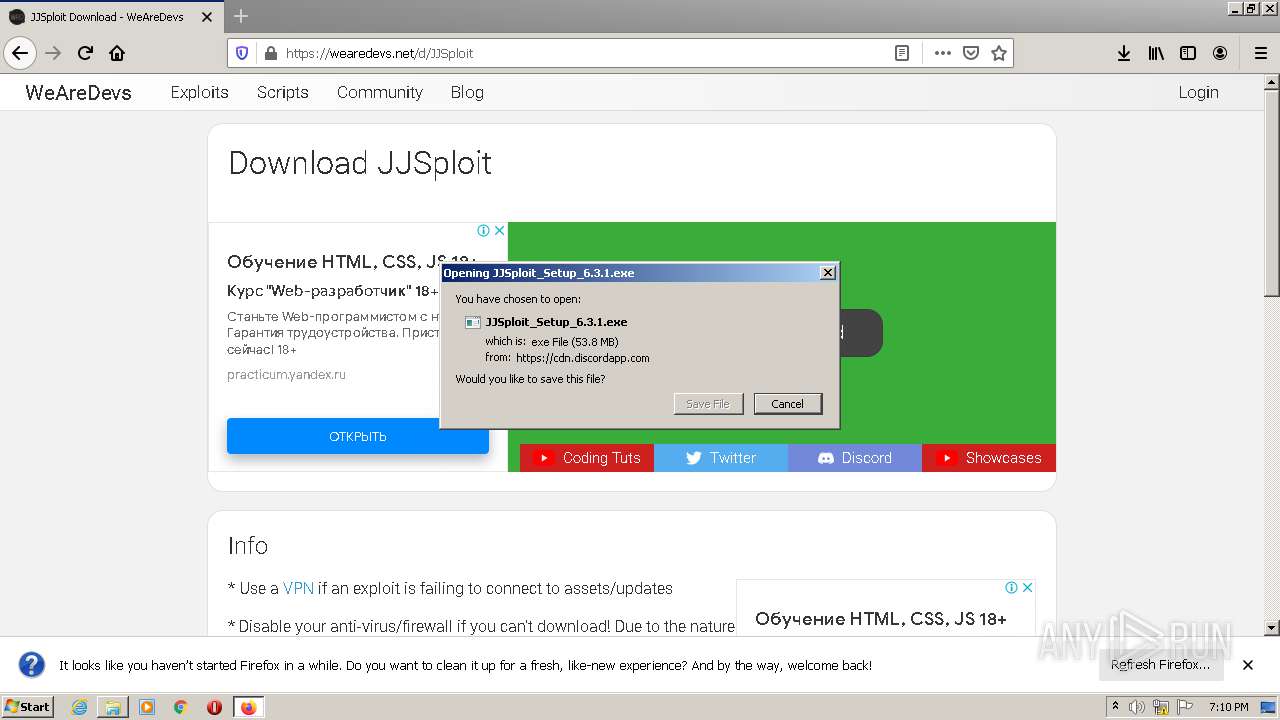Switch to Firefox taskbar button
Screen dimensions: 1280x720
pyautogui.click(x=248, y=707)
